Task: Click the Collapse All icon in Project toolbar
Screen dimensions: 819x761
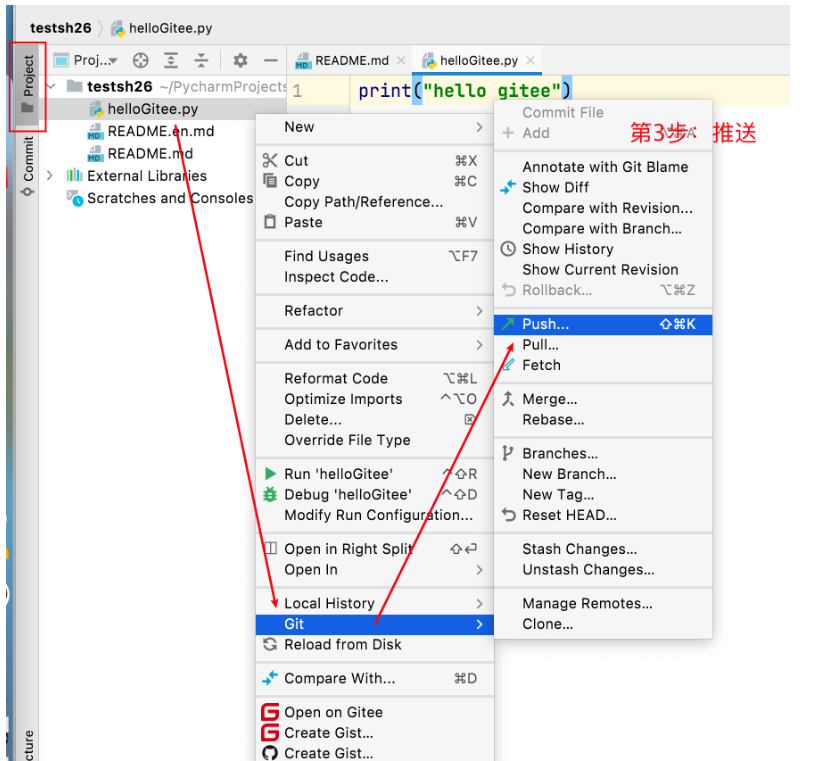Action: (x=201, y=61)
